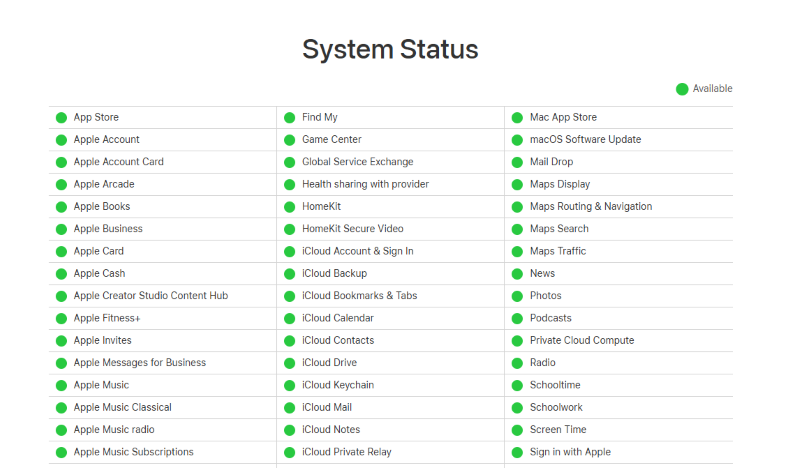Click iCloud Account & Sign In text
The height and width of the screenshot is (468, 800).
point(358,251)
